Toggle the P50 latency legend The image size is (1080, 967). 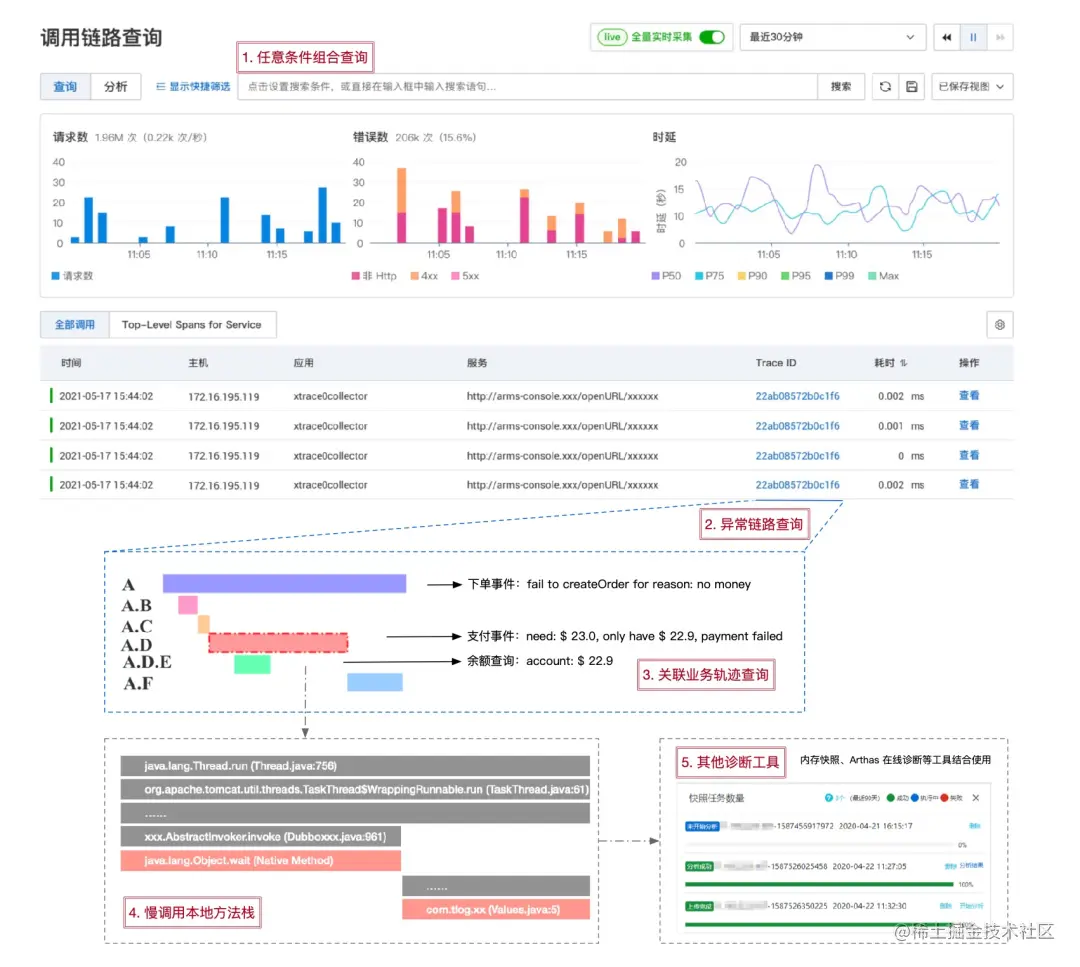coord(666,275)
